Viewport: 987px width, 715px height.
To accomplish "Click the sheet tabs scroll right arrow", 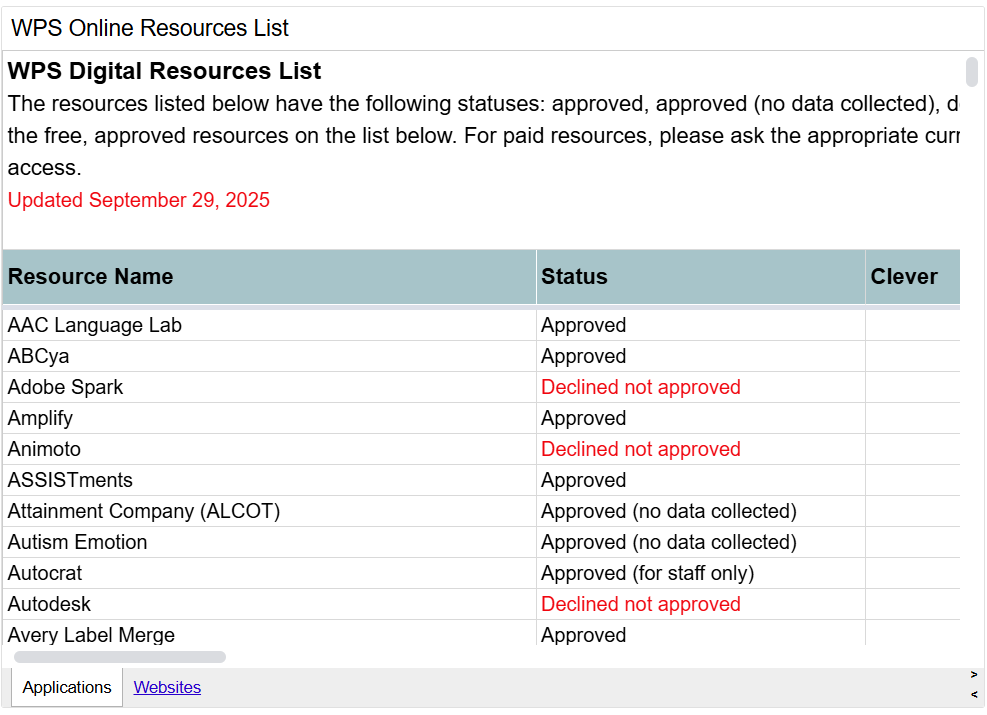I will pyautogui.click(x=974, y=675).
